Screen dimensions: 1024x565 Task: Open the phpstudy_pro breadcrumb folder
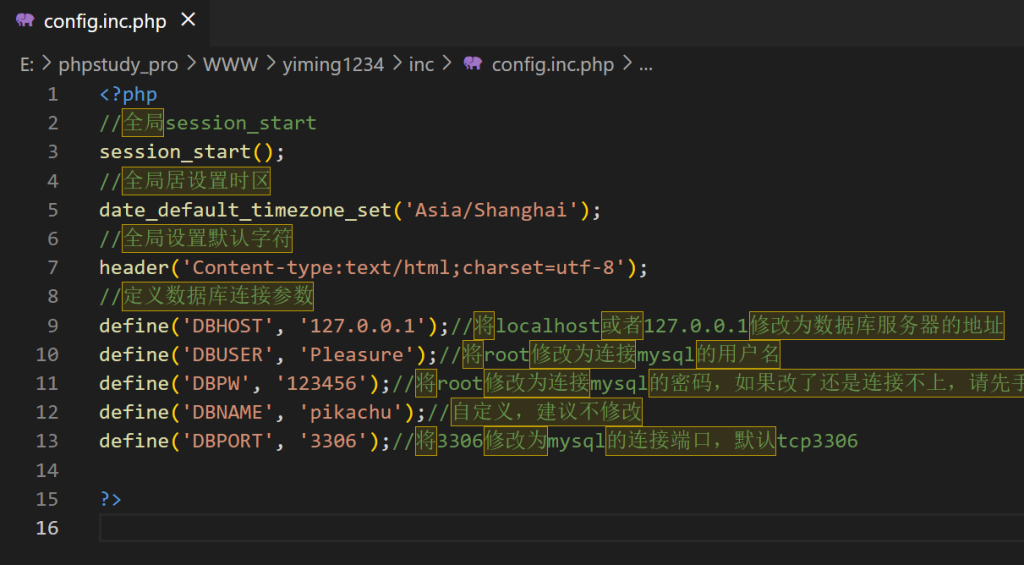pyautogui.click(x=118, y=64)
